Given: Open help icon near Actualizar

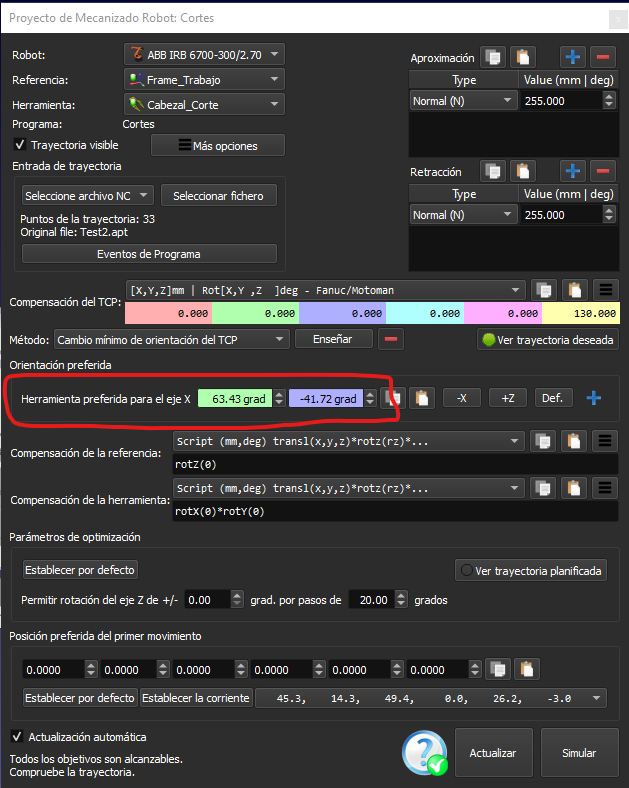Looking at the screenshot, I should (x=425, y=753).
